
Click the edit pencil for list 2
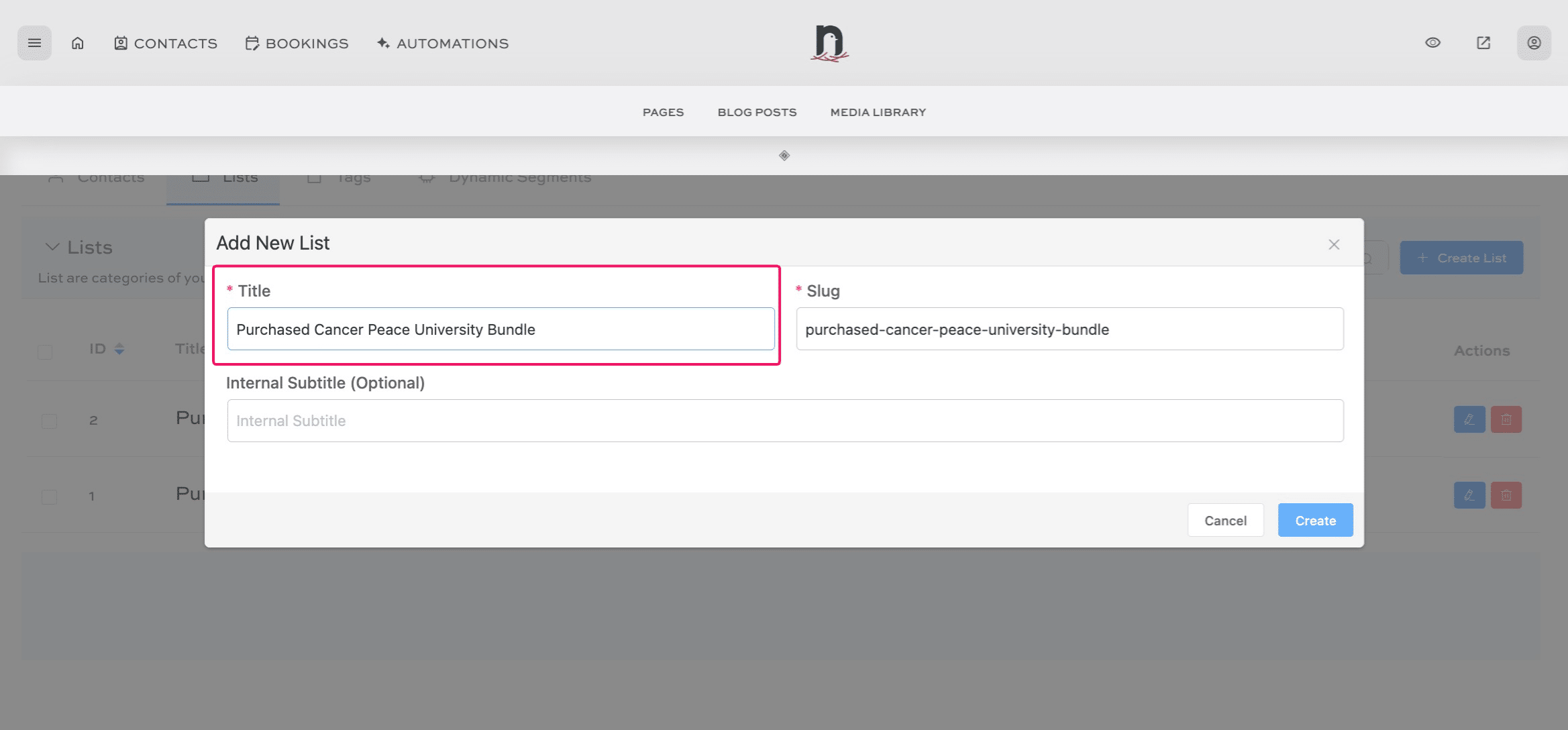(1469, 419)
